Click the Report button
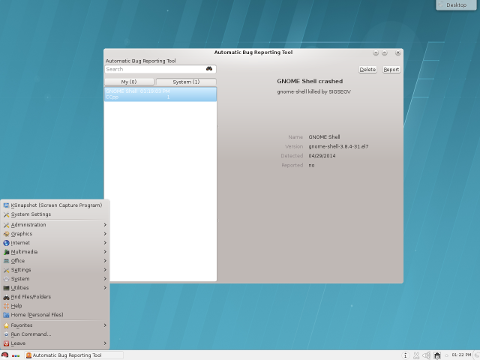The width and height of the screenshot is (480, 360). [391, 69]
